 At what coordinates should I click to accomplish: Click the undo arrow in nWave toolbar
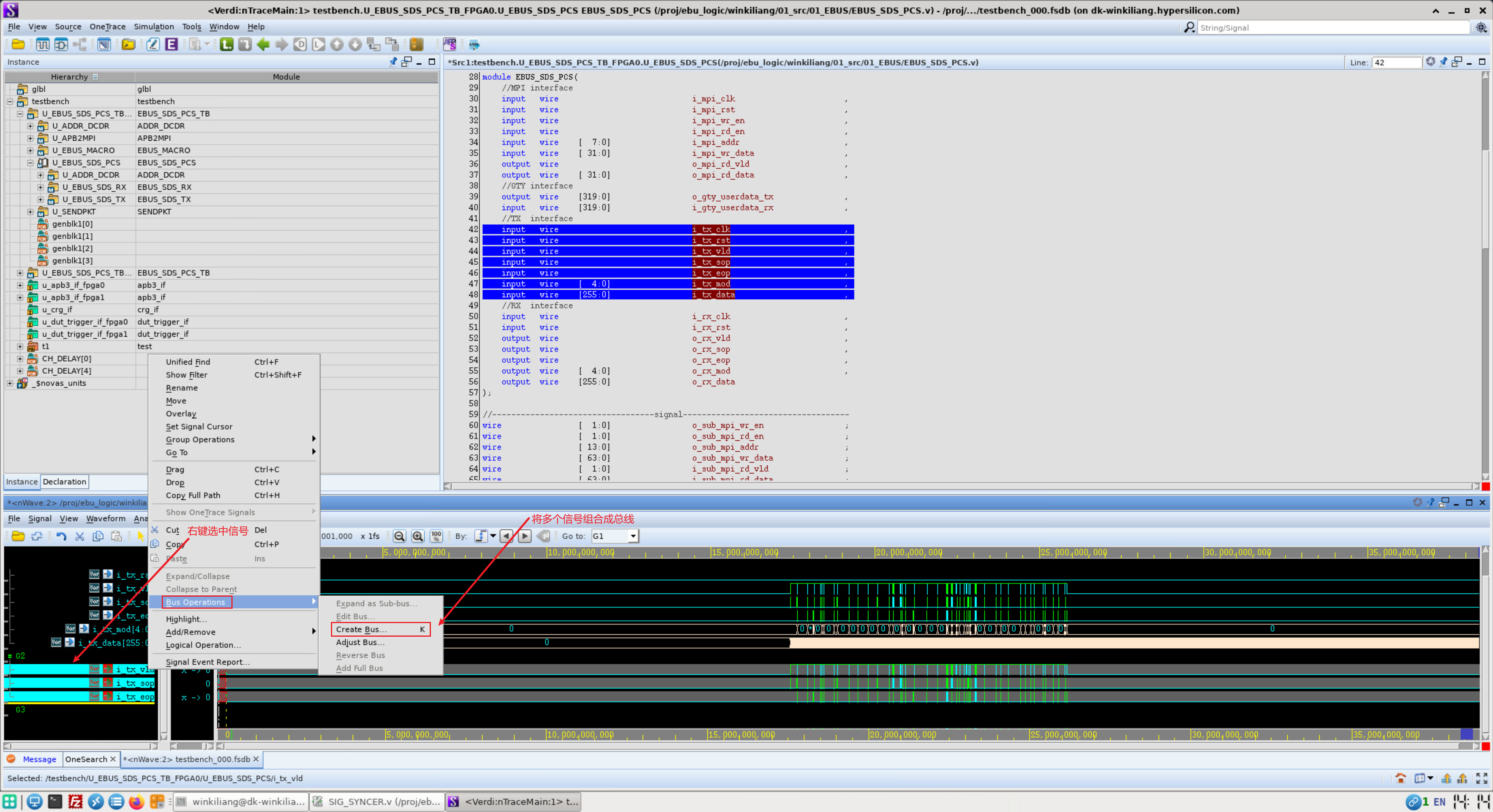pyautogui.click(x=61, y=536)
